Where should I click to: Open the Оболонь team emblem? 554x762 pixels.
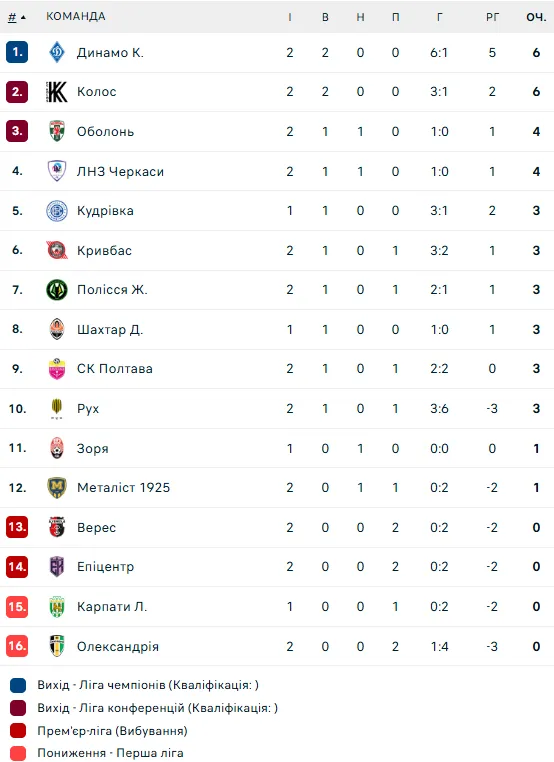pos(57,131)
